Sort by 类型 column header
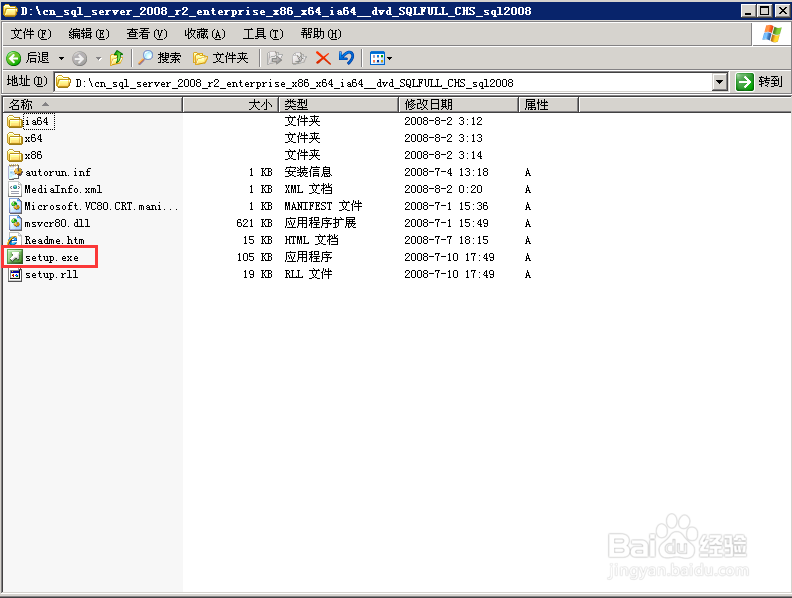This screenshot has height=598, width=792. click(339, 105)
